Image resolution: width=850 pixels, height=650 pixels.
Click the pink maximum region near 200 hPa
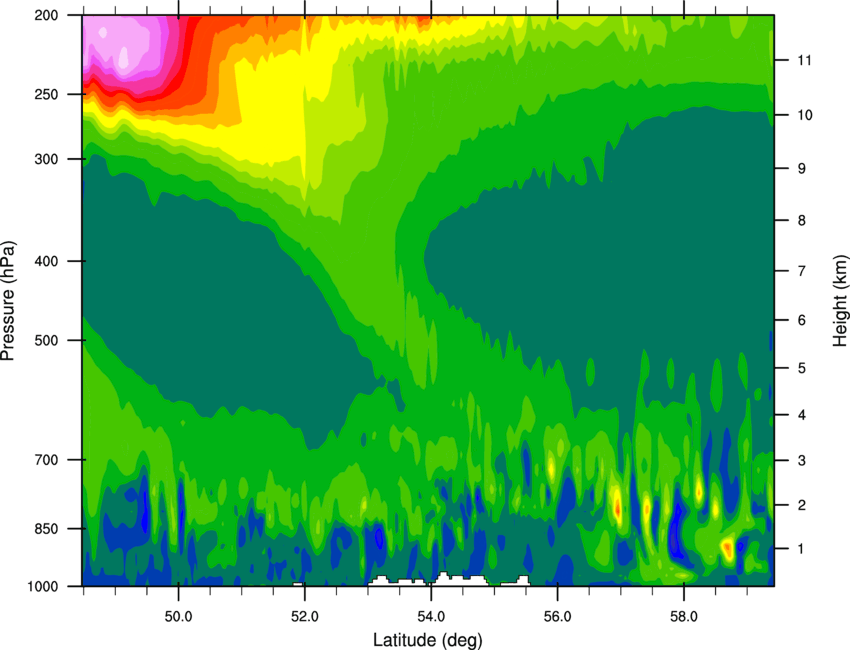[122, 46]
